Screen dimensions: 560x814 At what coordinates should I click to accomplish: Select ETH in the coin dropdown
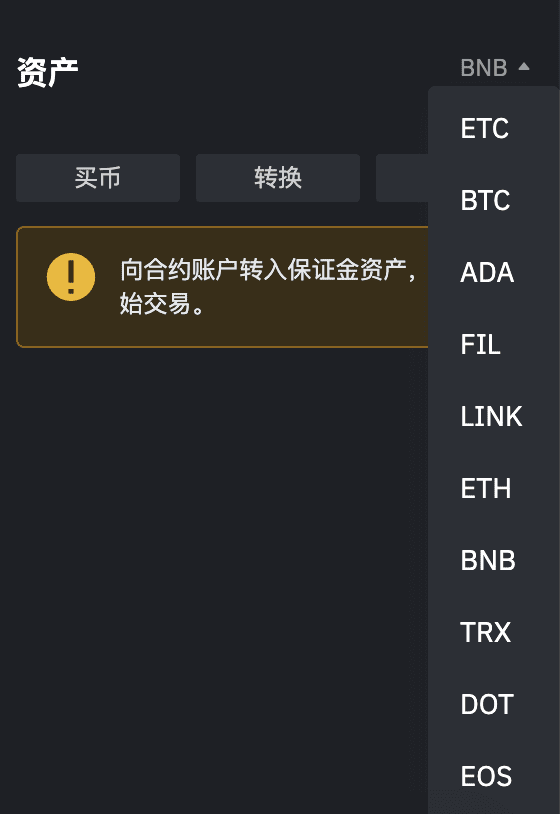click(486, 489)
